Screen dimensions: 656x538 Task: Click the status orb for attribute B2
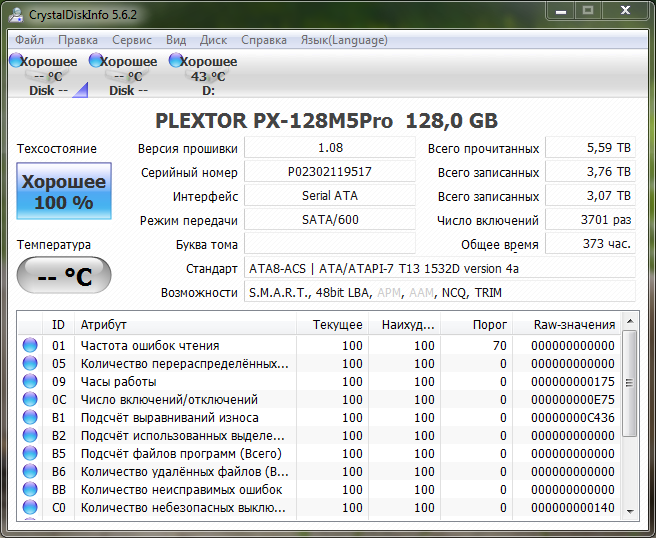pyautogui.click(x=30, y=435)
